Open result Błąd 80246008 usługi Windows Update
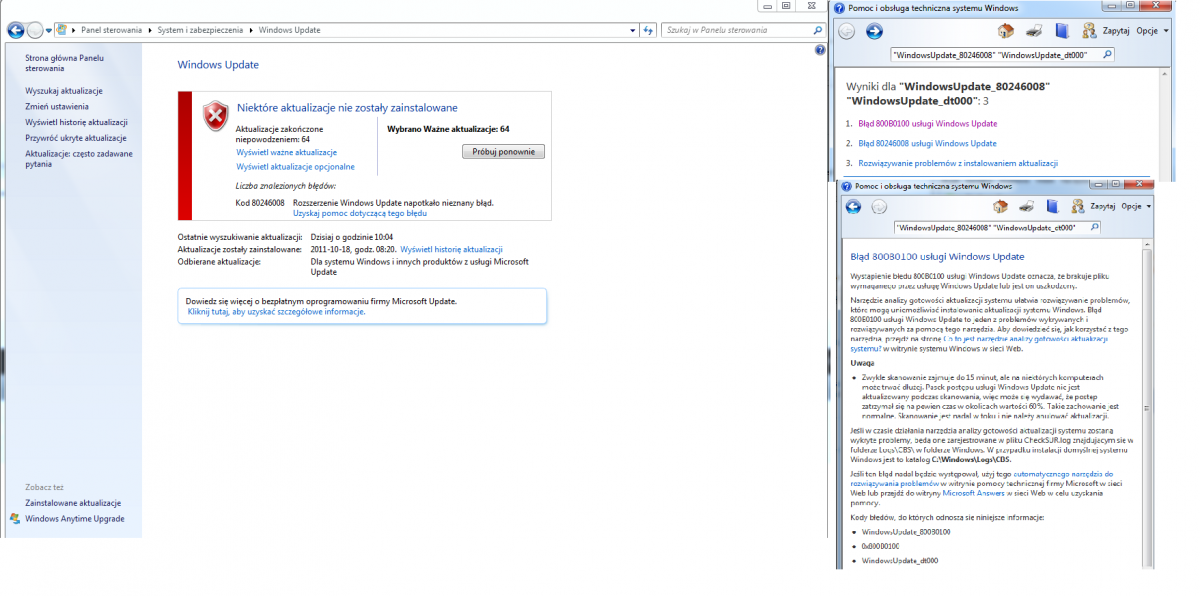The height and width of the screenshot is (596, 1200). point(927,144)
